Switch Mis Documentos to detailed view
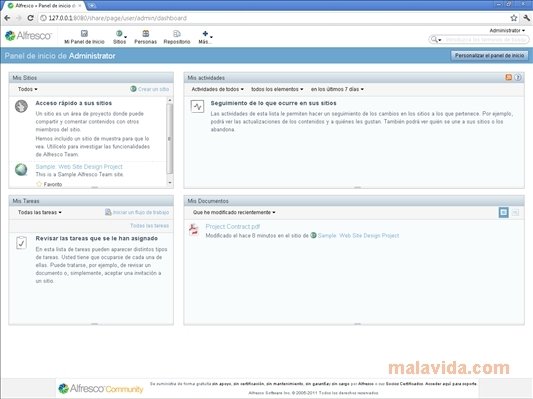 click(515, 212)
